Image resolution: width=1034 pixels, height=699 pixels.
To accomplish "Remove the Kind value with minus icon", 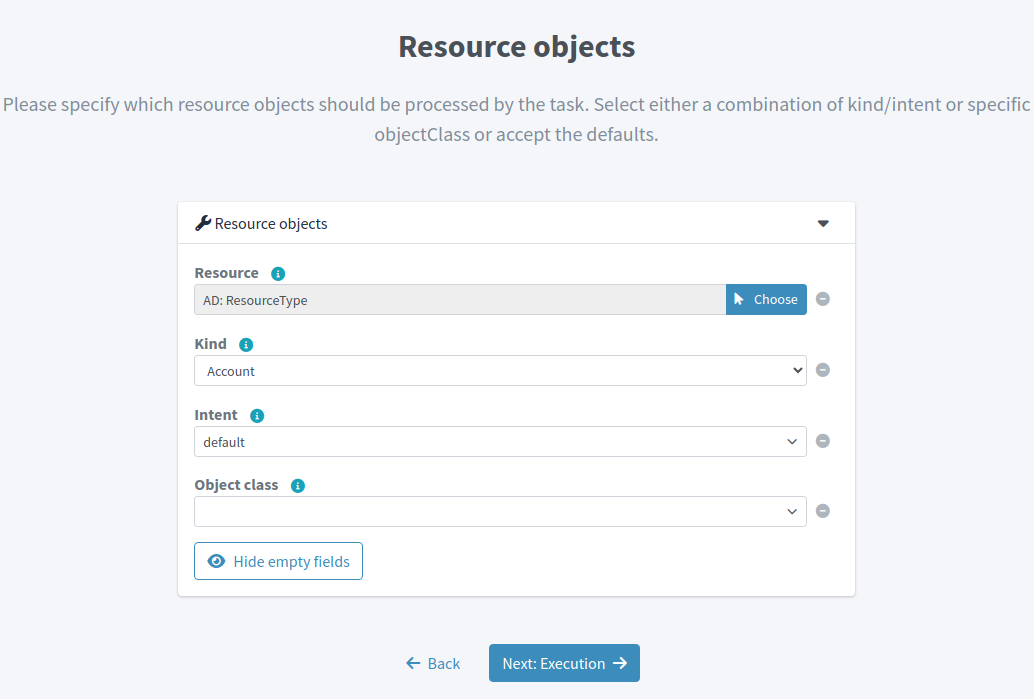I will click(x=823, y=370).
